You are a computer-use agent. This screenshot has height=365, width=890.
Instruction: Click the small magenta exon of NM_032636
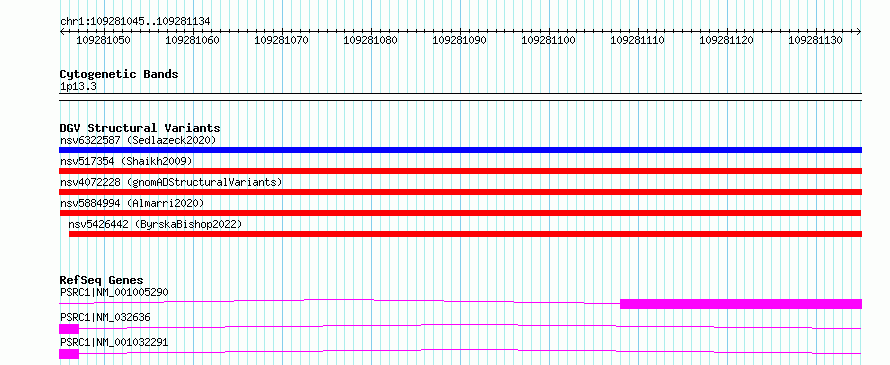tap(69, 329)
